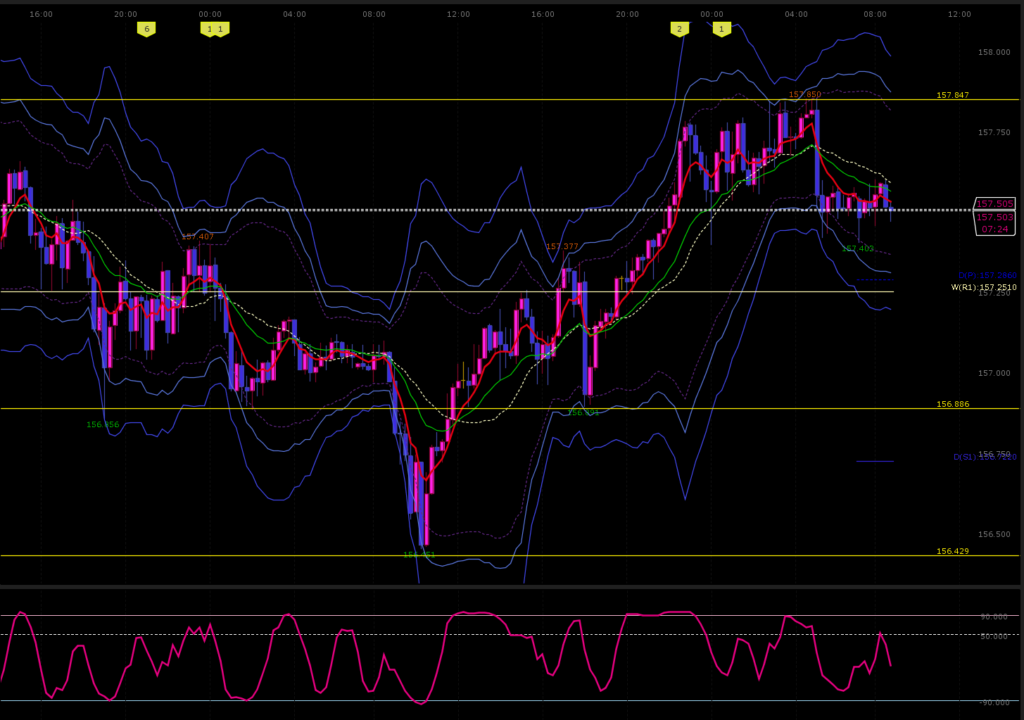This screenshot has height=720, width=1024.
Task: Click the 157.403 green swing low annotation
Action: coord(857,249)
